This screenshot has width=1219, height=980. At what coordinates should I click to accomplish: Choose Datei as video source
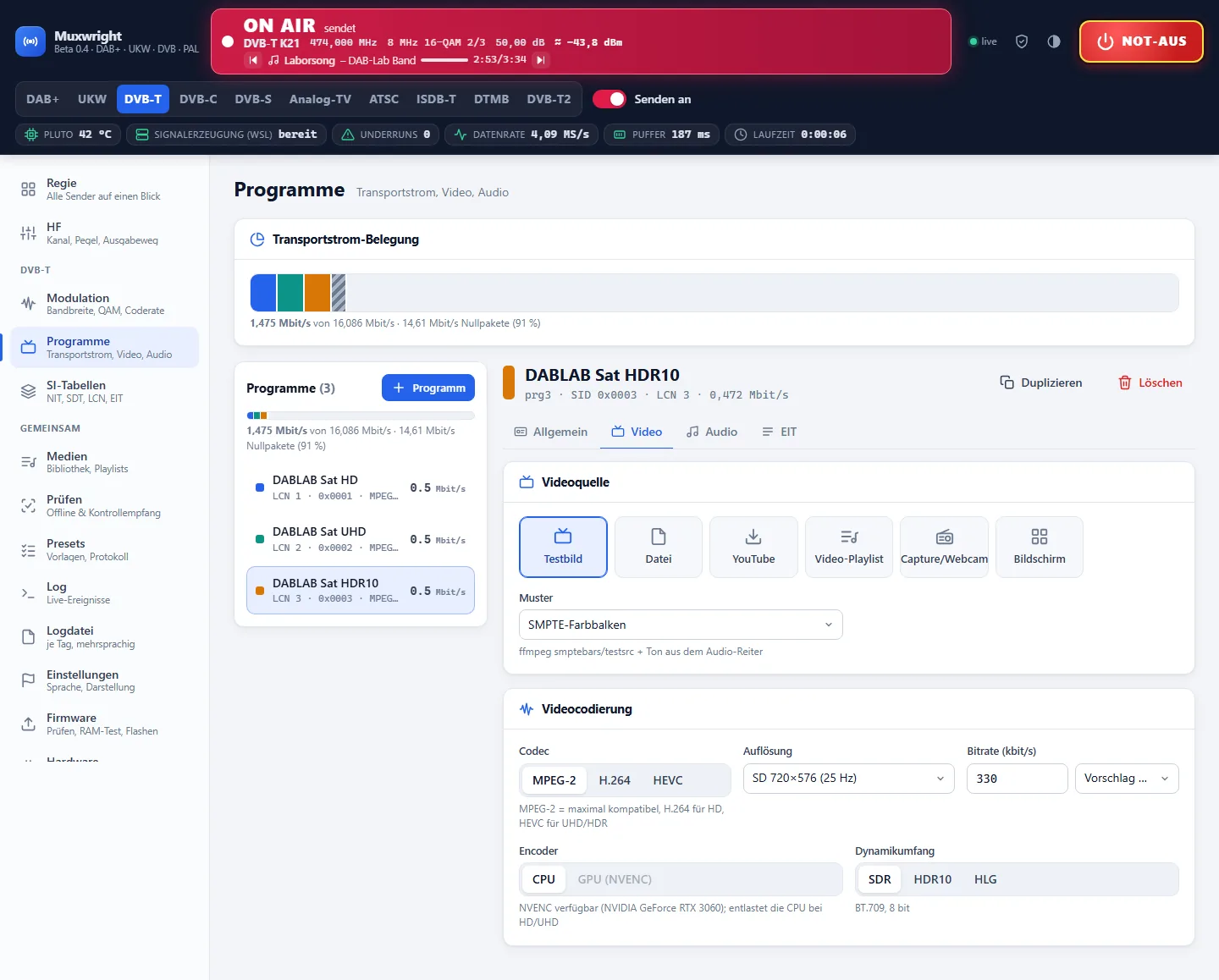[x=659, y=547]
